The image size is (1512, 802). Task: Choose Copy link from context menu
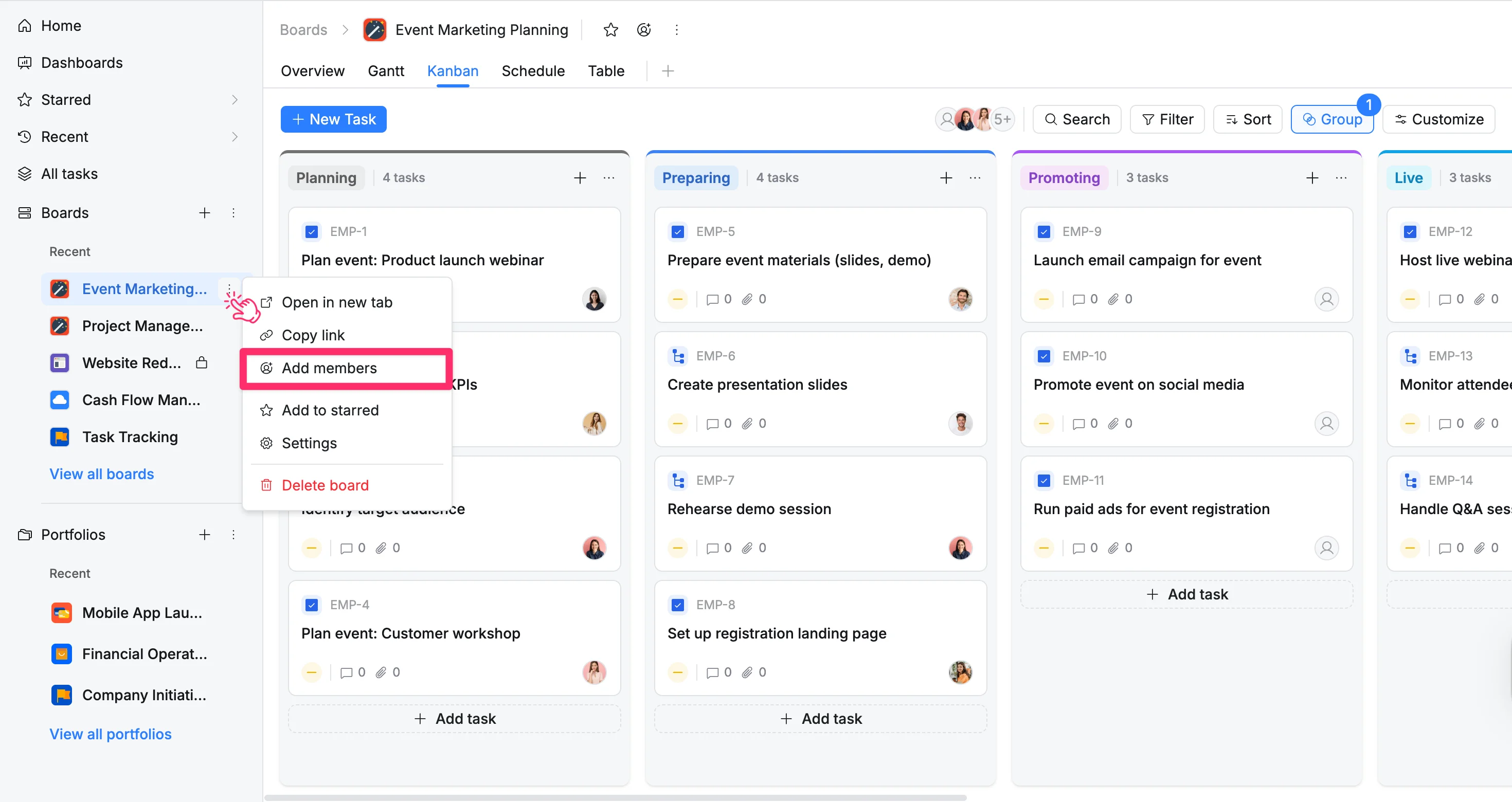point(348,335)
